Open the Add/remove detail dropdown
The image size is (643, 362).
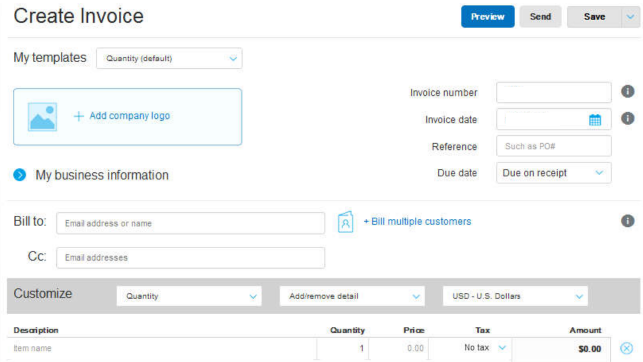tap(352, 296)
